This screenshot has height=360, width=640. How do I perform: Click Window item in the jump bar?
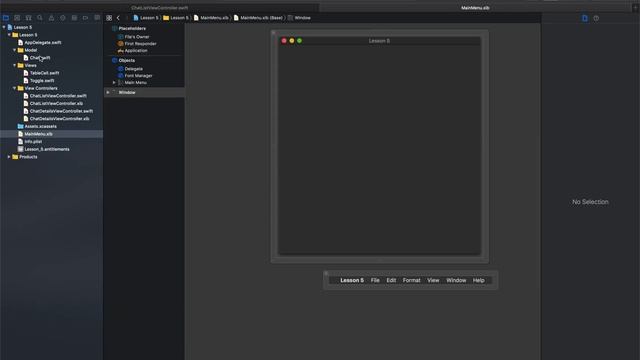click(299, 18)
